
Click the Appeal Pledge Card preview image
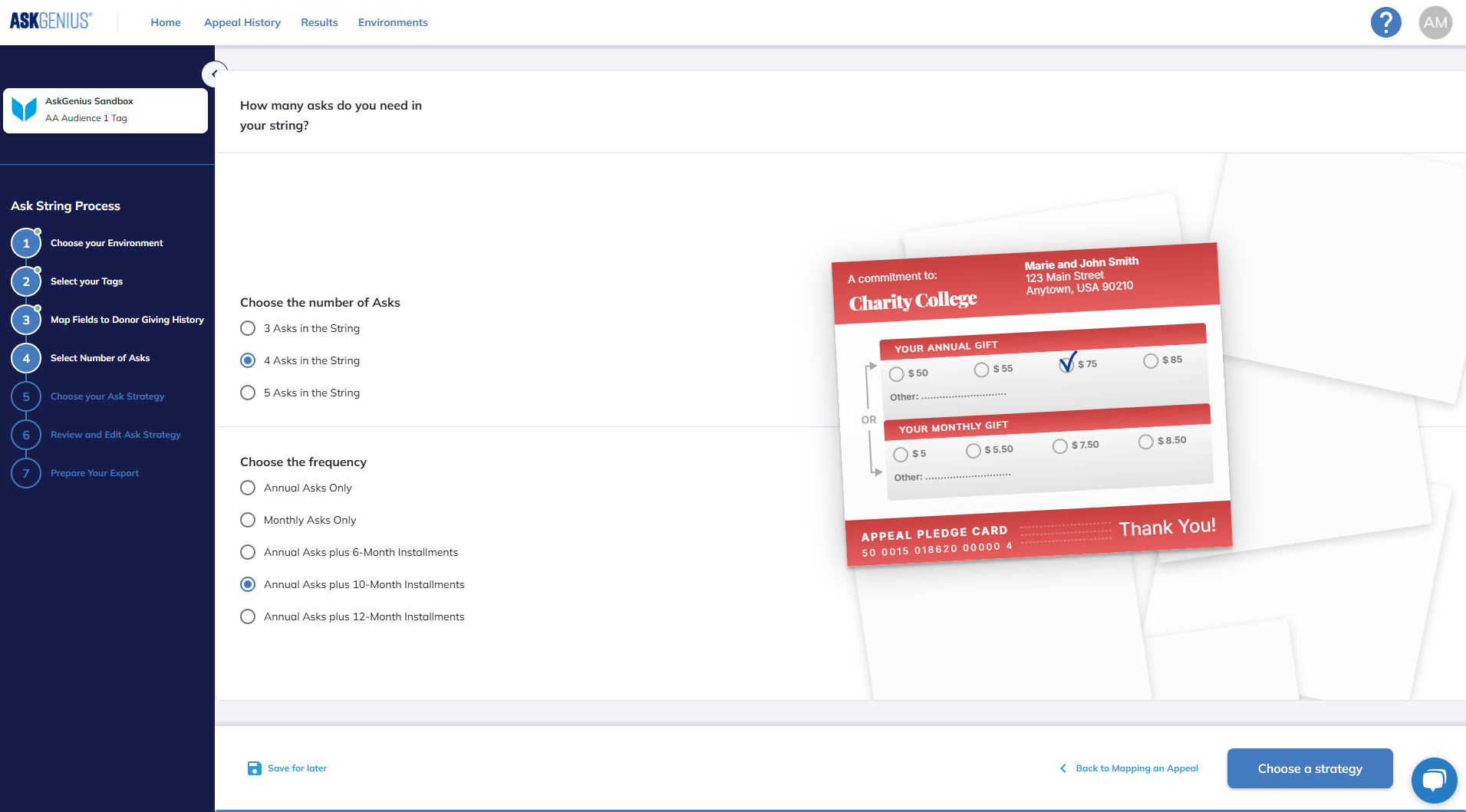(1031, 406)
